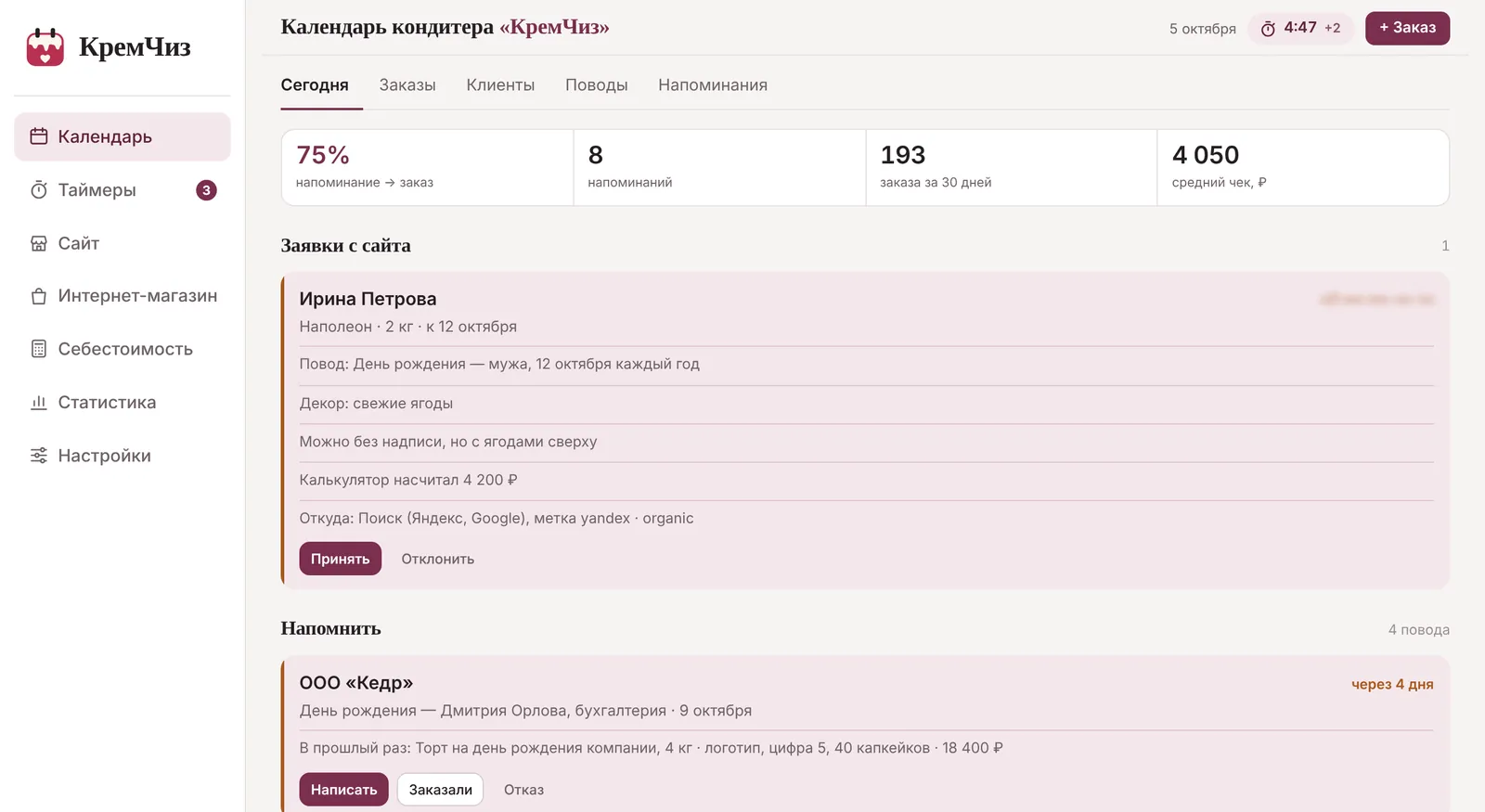This screenshot has width=1485, height=812.
Task: Click 'Калькулятор насчитал 4 200 ₽' line
Action: pyautogui.click(x=408, y=480)
